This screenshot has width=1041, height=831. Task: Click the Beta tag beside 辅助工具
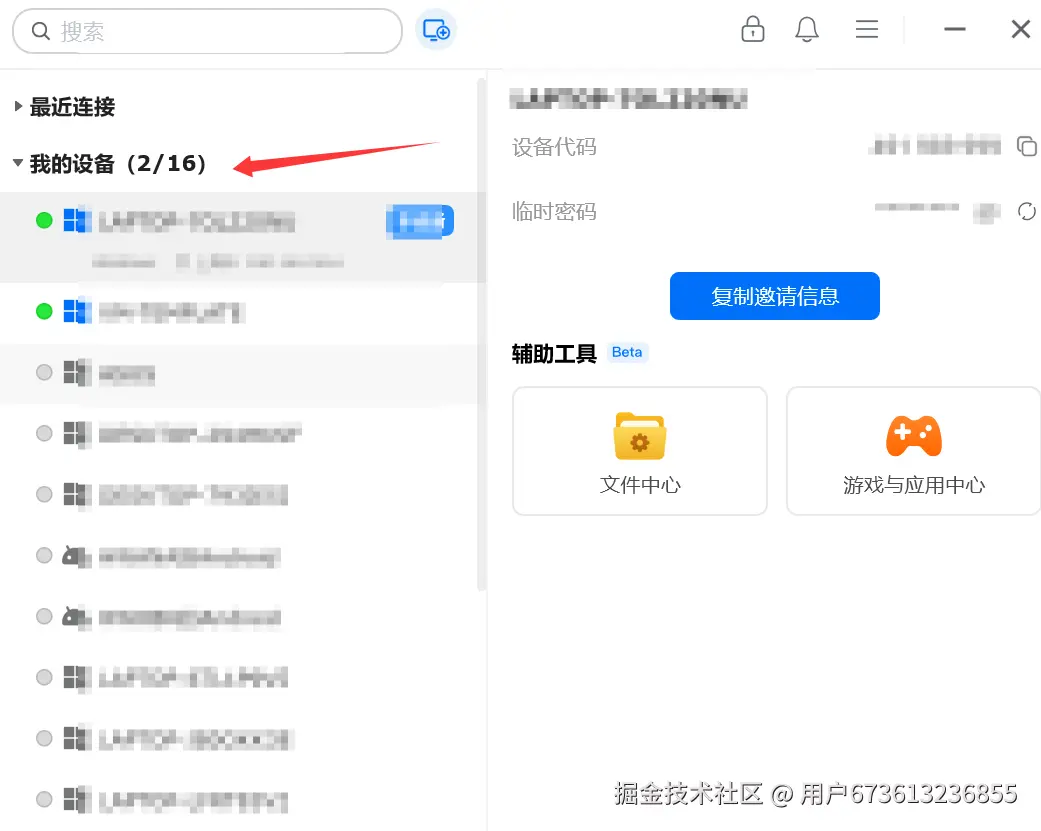pos(627,352)
